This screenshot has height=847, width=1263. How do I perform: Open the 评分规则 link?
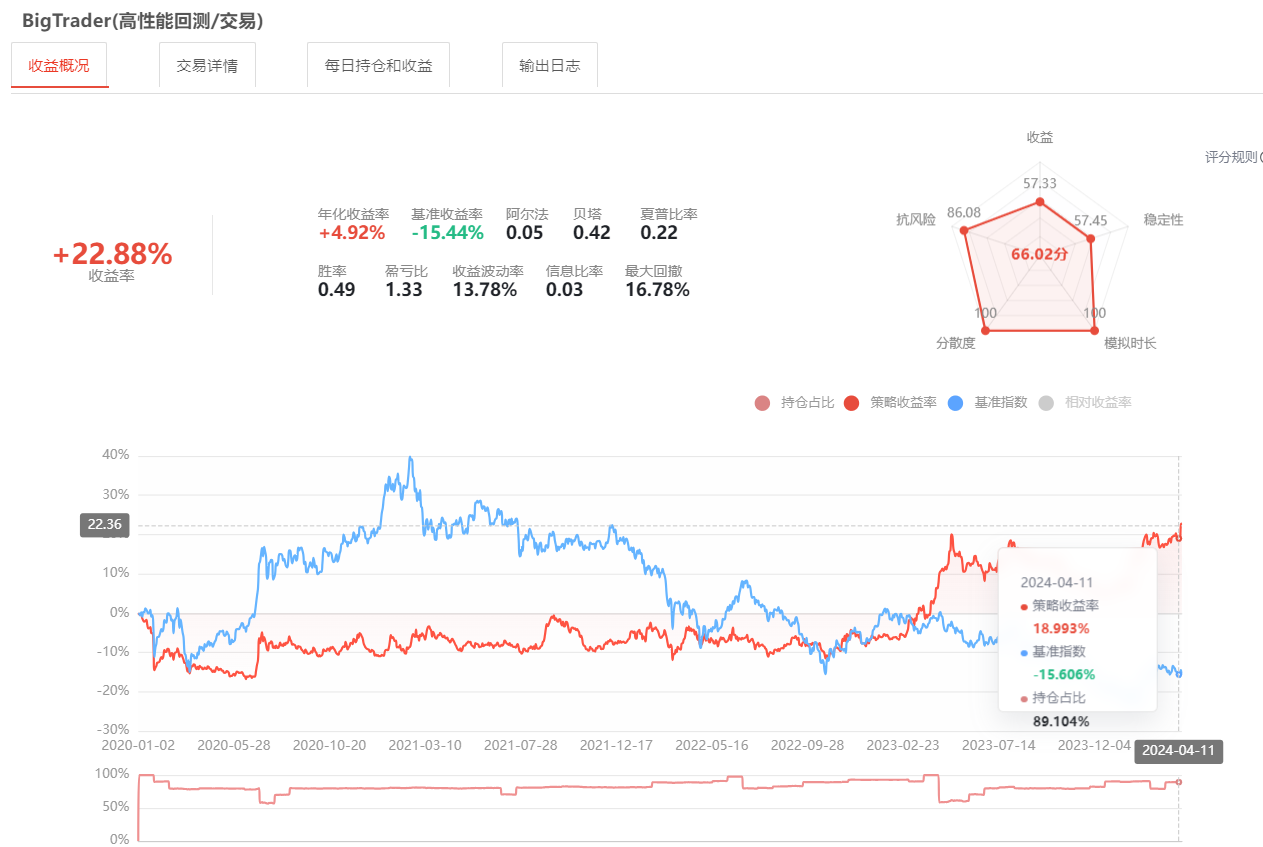click(1232, 157)
